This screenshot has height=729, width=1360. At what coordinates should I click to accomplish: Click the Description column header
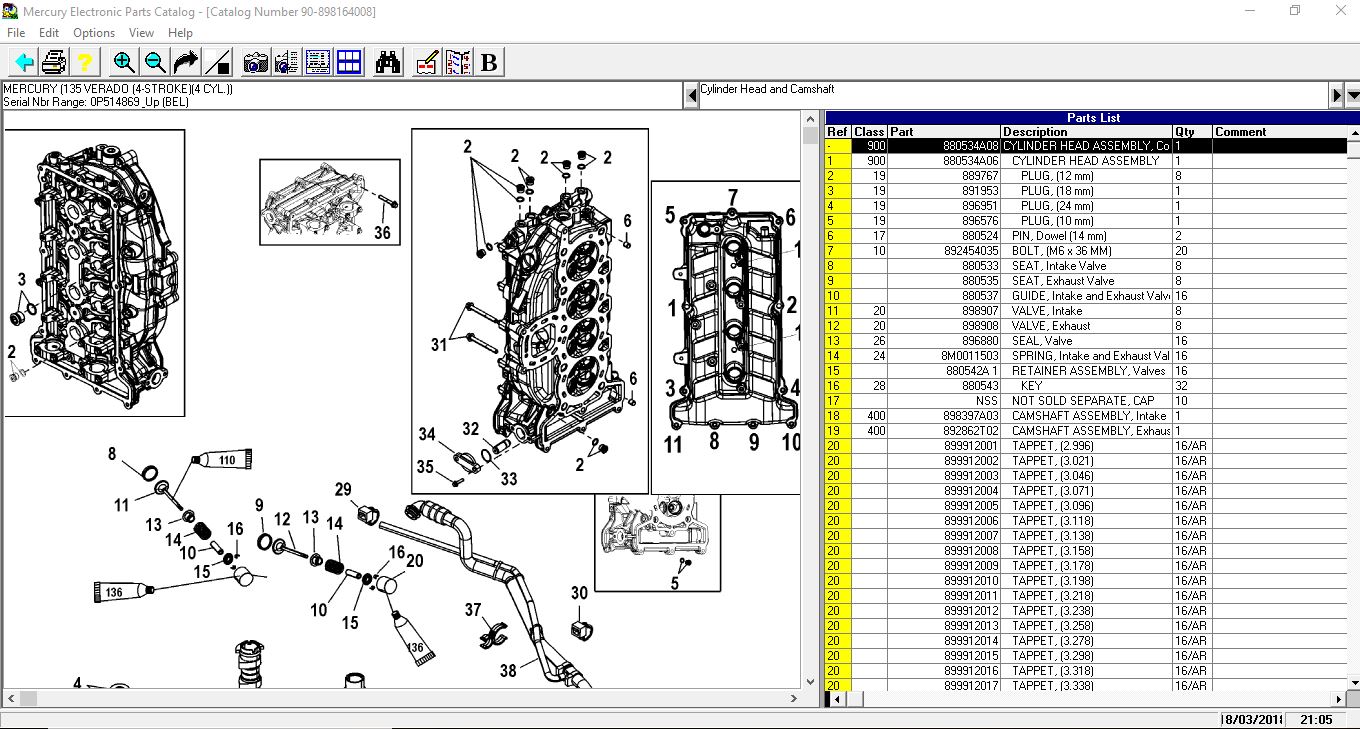click(x=1086, y=132)
